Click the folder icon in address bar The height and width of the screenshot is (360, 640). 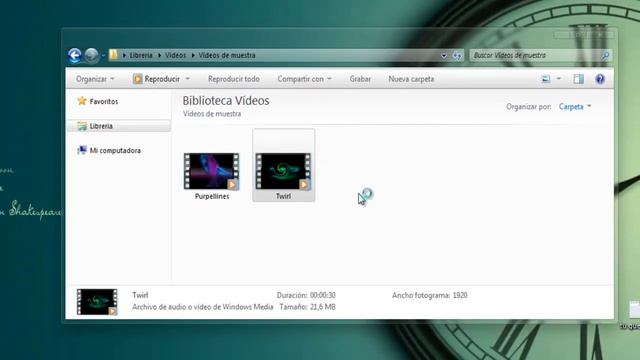click(x=113, y=55)
